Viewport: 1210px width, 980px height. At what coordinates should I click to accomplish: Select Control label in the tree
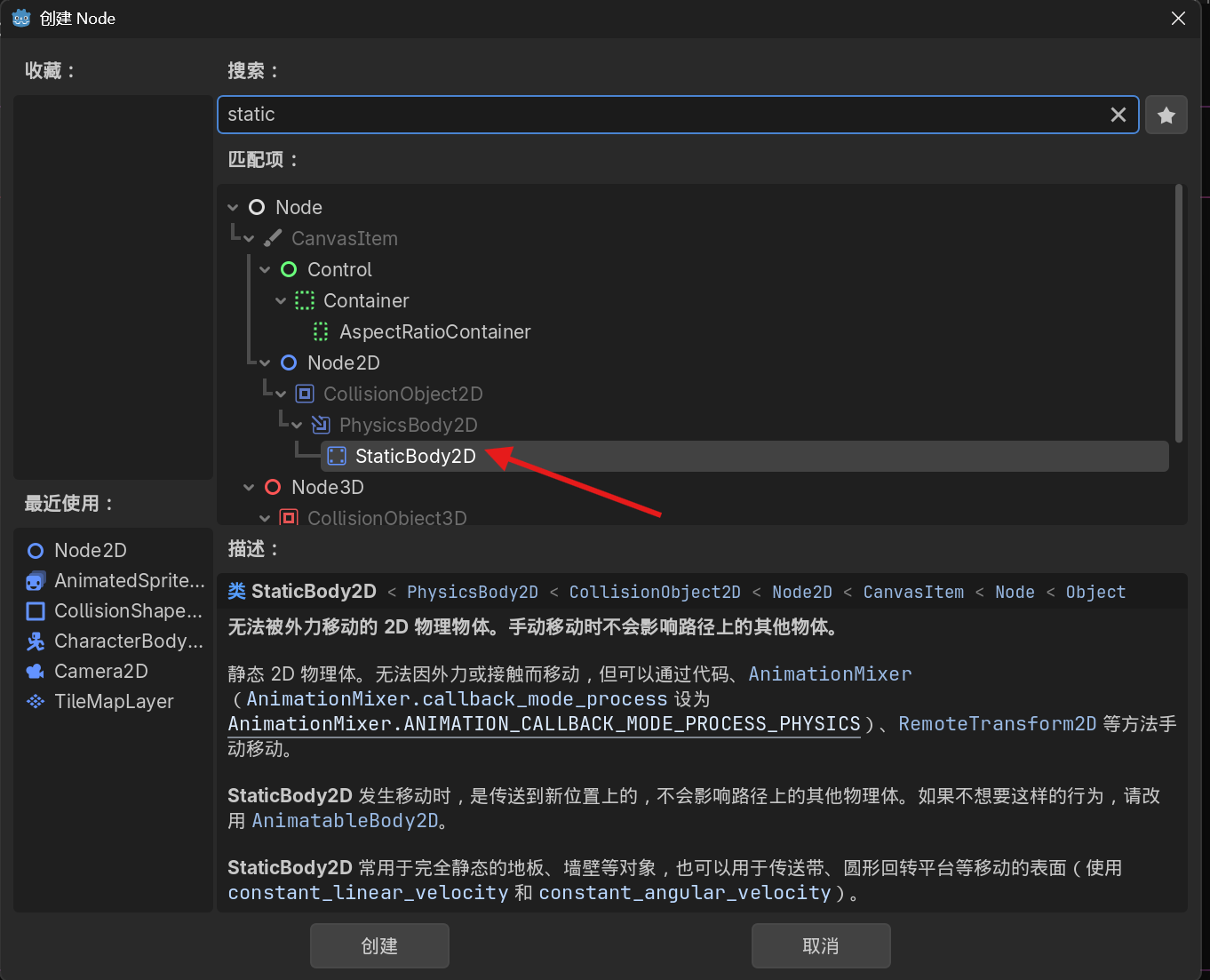pyautogui.click(x=339, y=269)
